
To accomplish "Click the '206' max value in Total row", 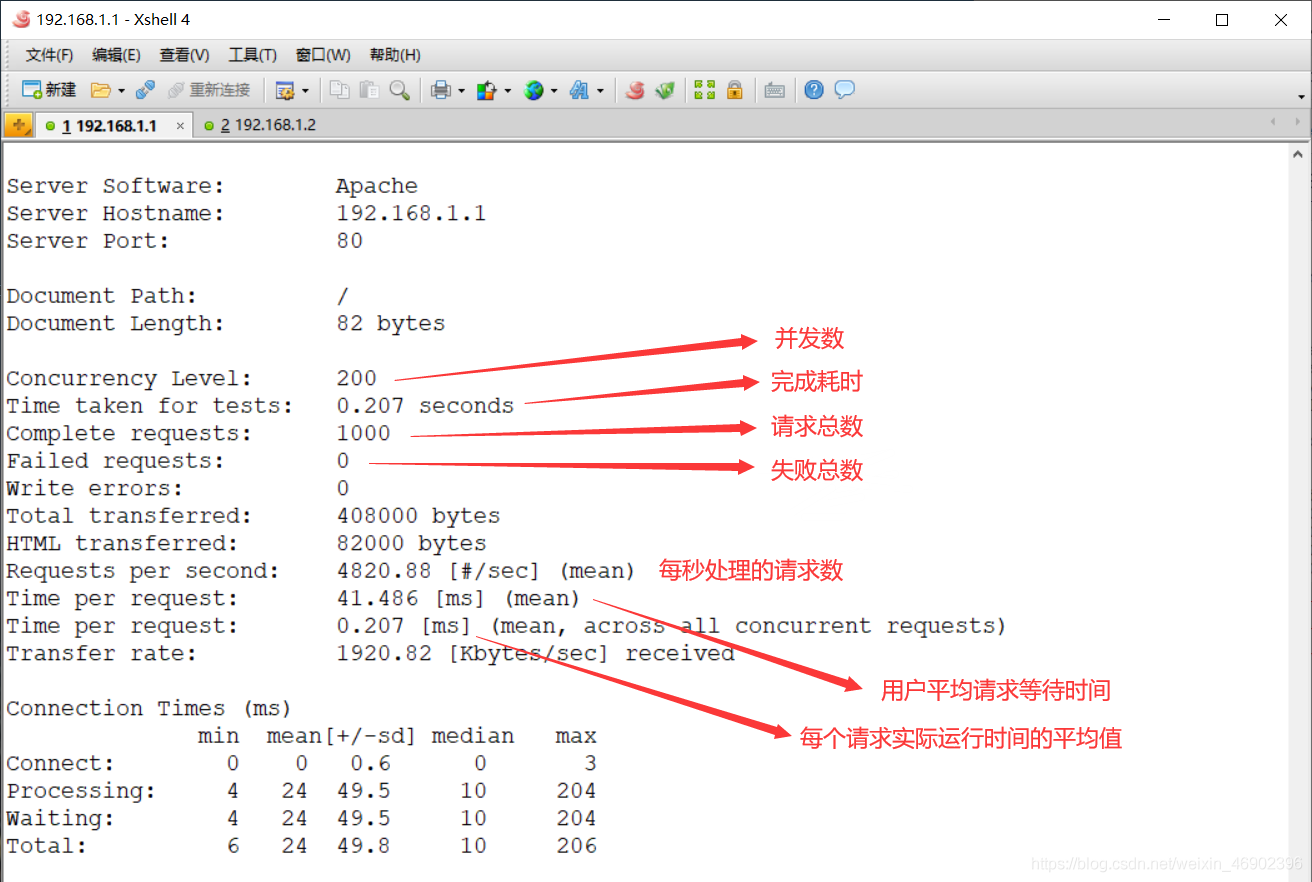I will 577,846.
